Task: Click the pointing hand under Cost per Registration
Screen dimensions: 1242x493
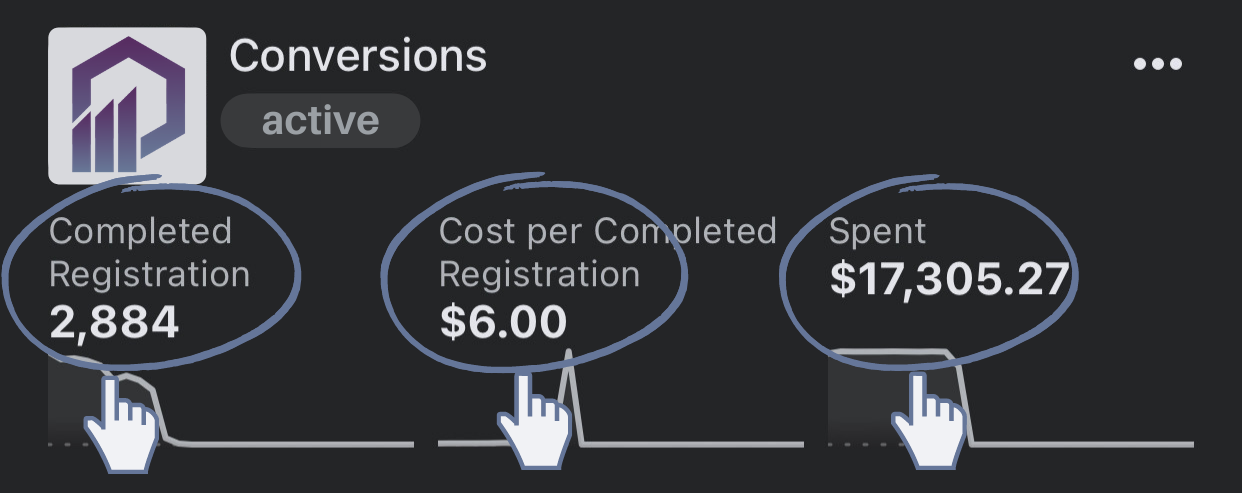Action: click(533, 421)
